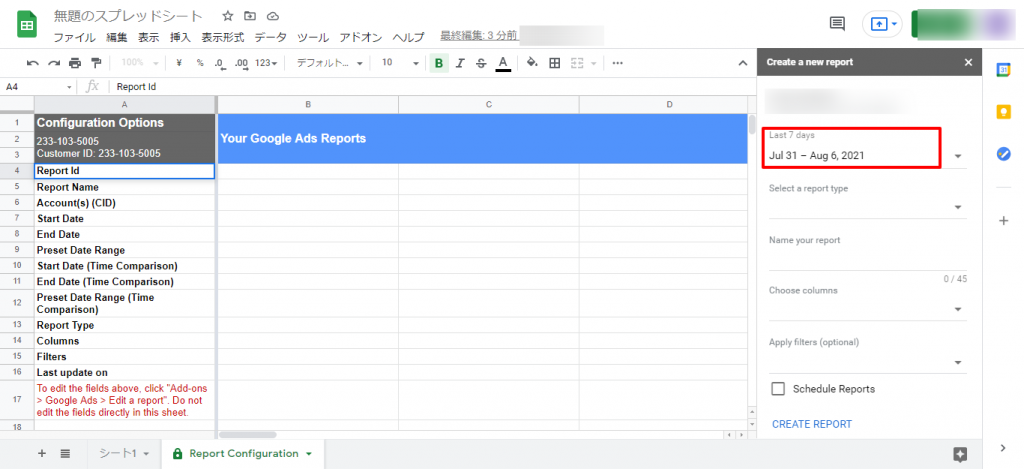
Task: Open アドオン menu
Action: click(x=360, y=37)
